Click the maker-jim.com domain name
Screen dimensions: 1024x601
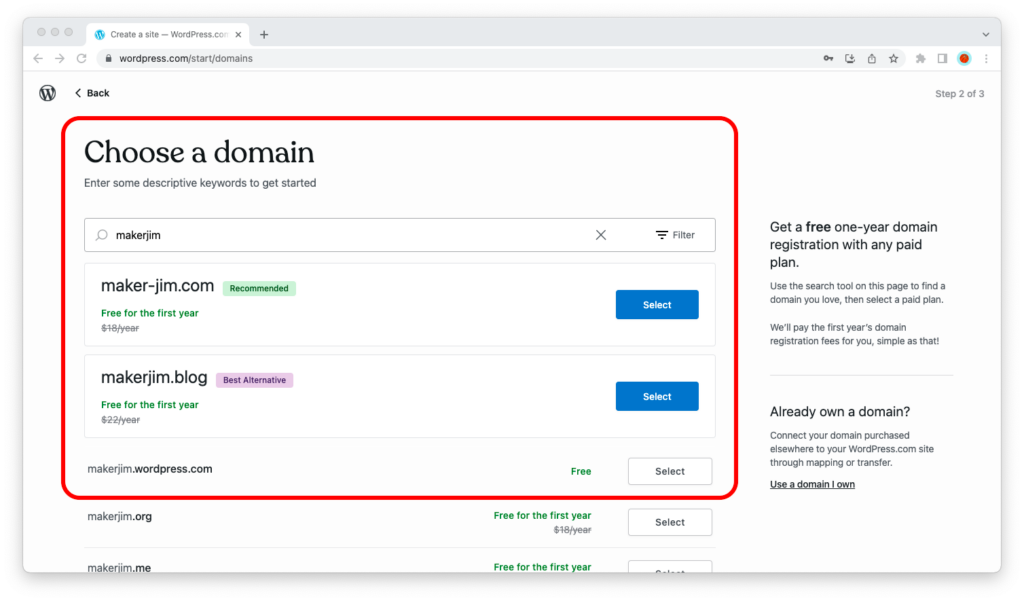tap(157, 286)
